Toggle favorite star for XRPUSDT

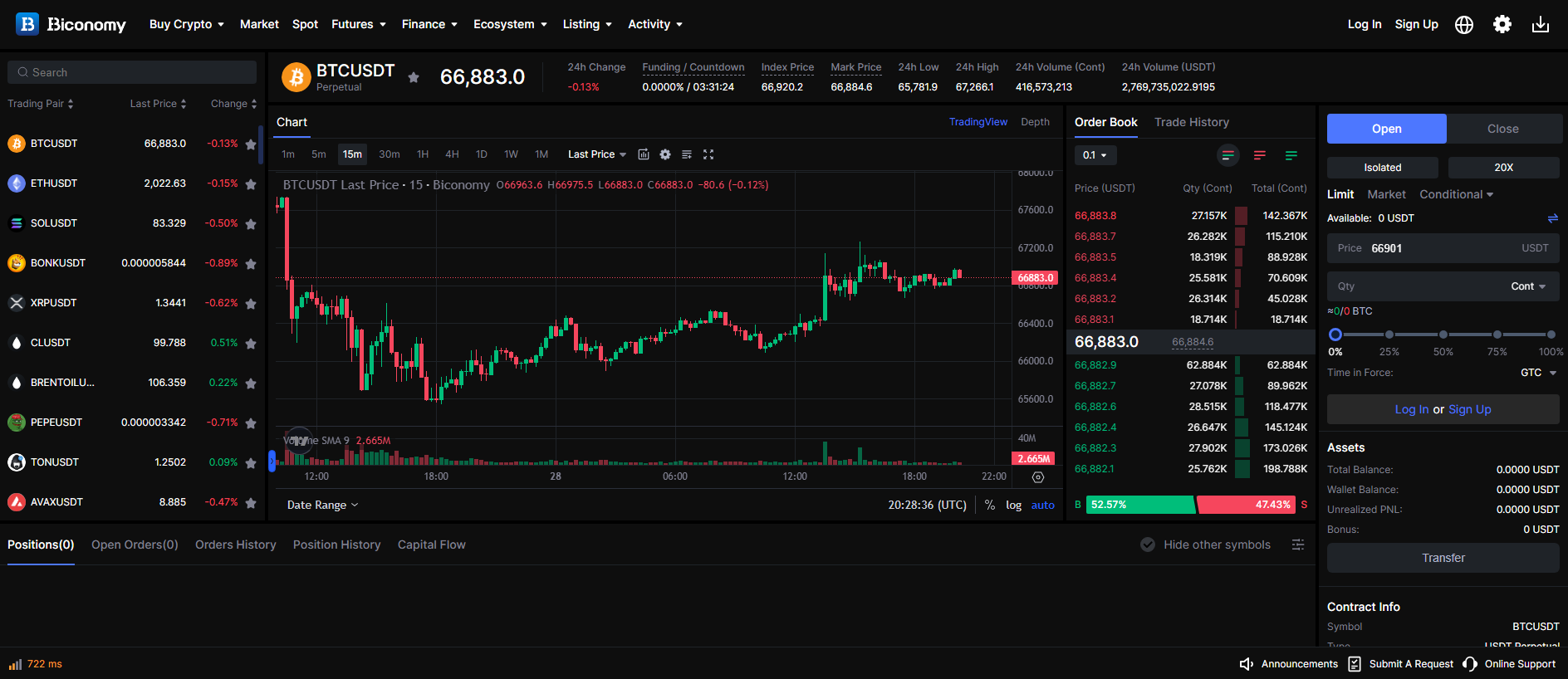click(251, 303)
